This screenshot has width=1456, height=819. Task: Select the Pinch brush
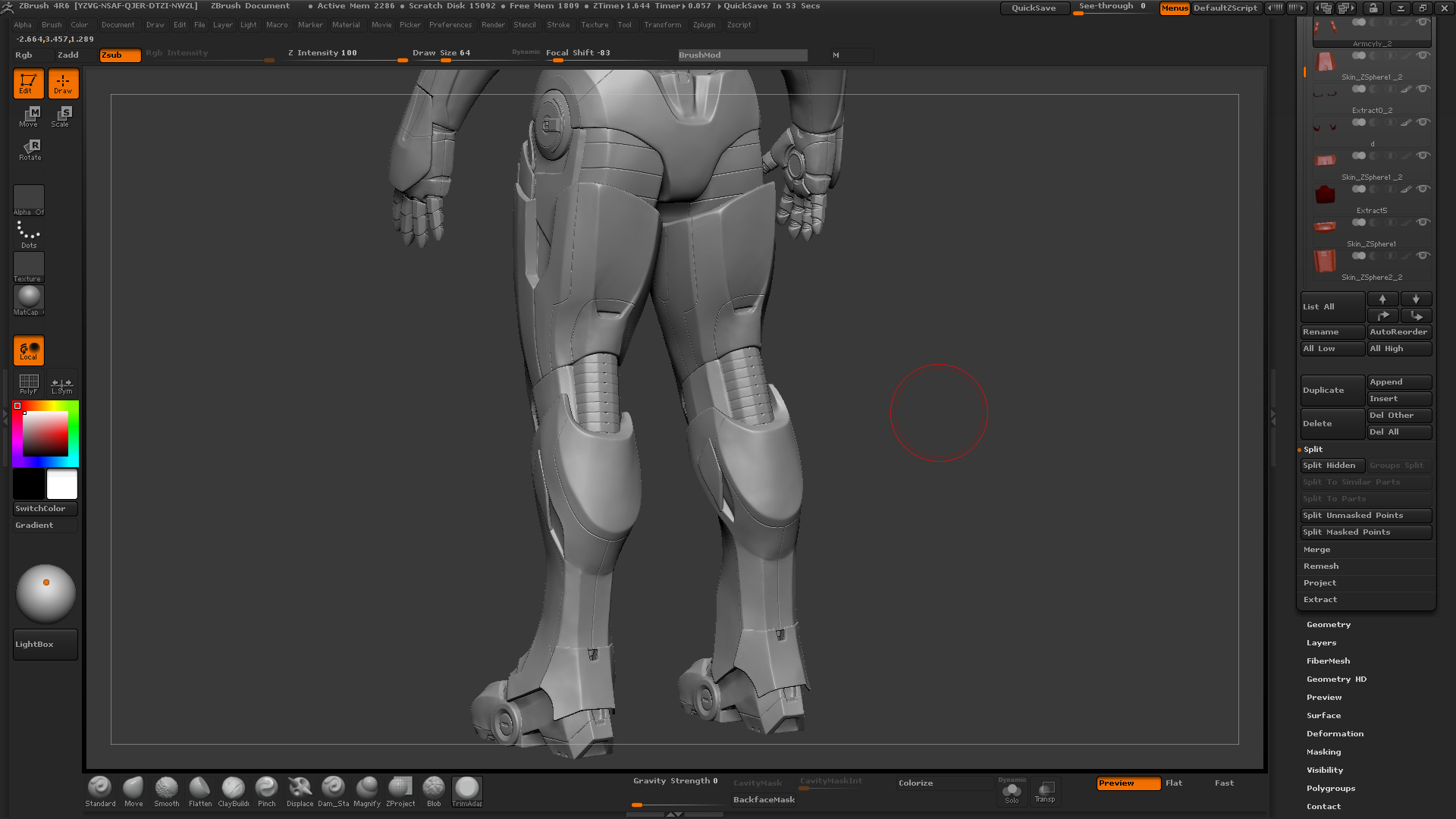(x=267, y=792)
